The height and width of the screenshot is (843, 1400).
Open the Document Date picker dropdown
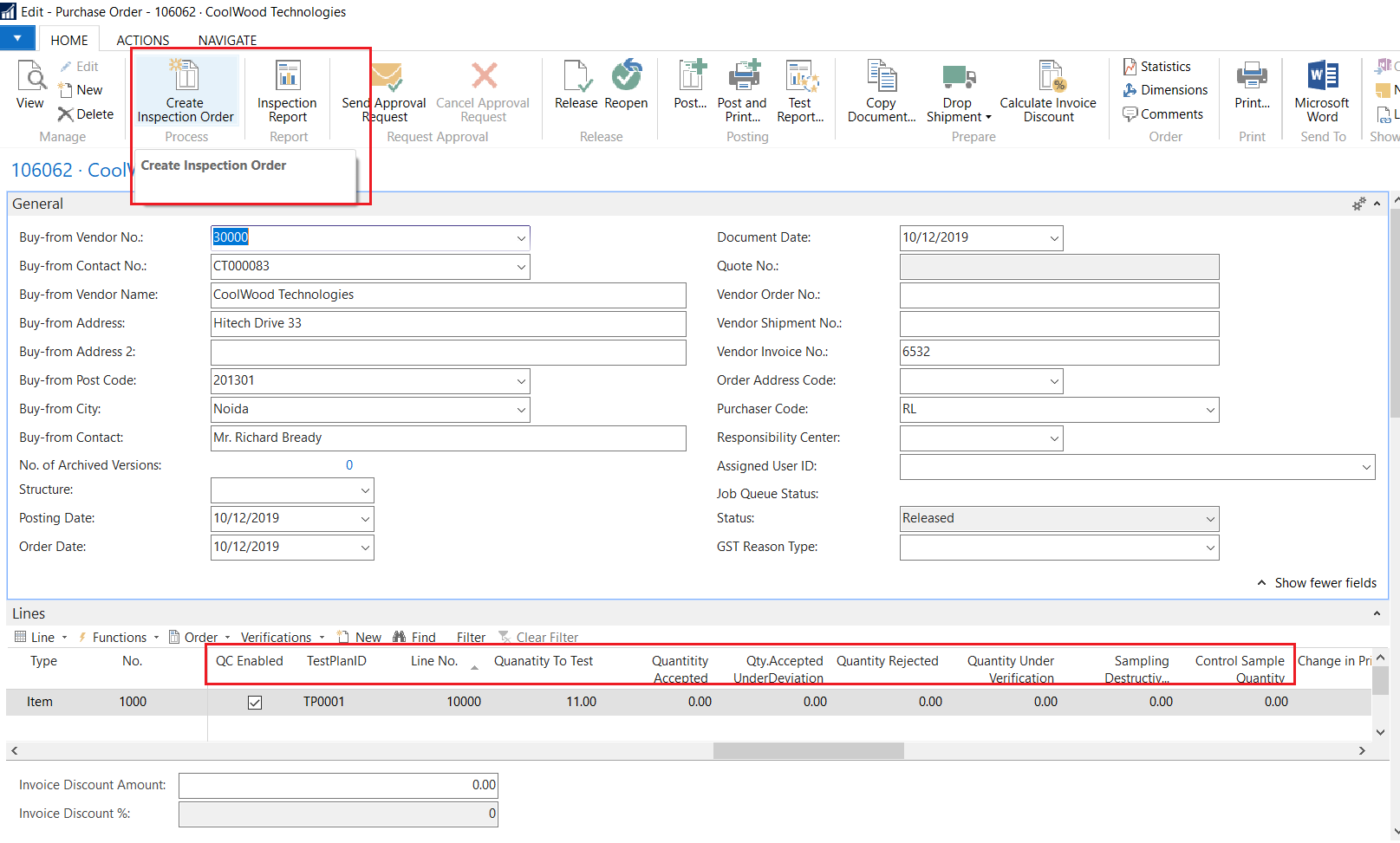pos(1054,238)
